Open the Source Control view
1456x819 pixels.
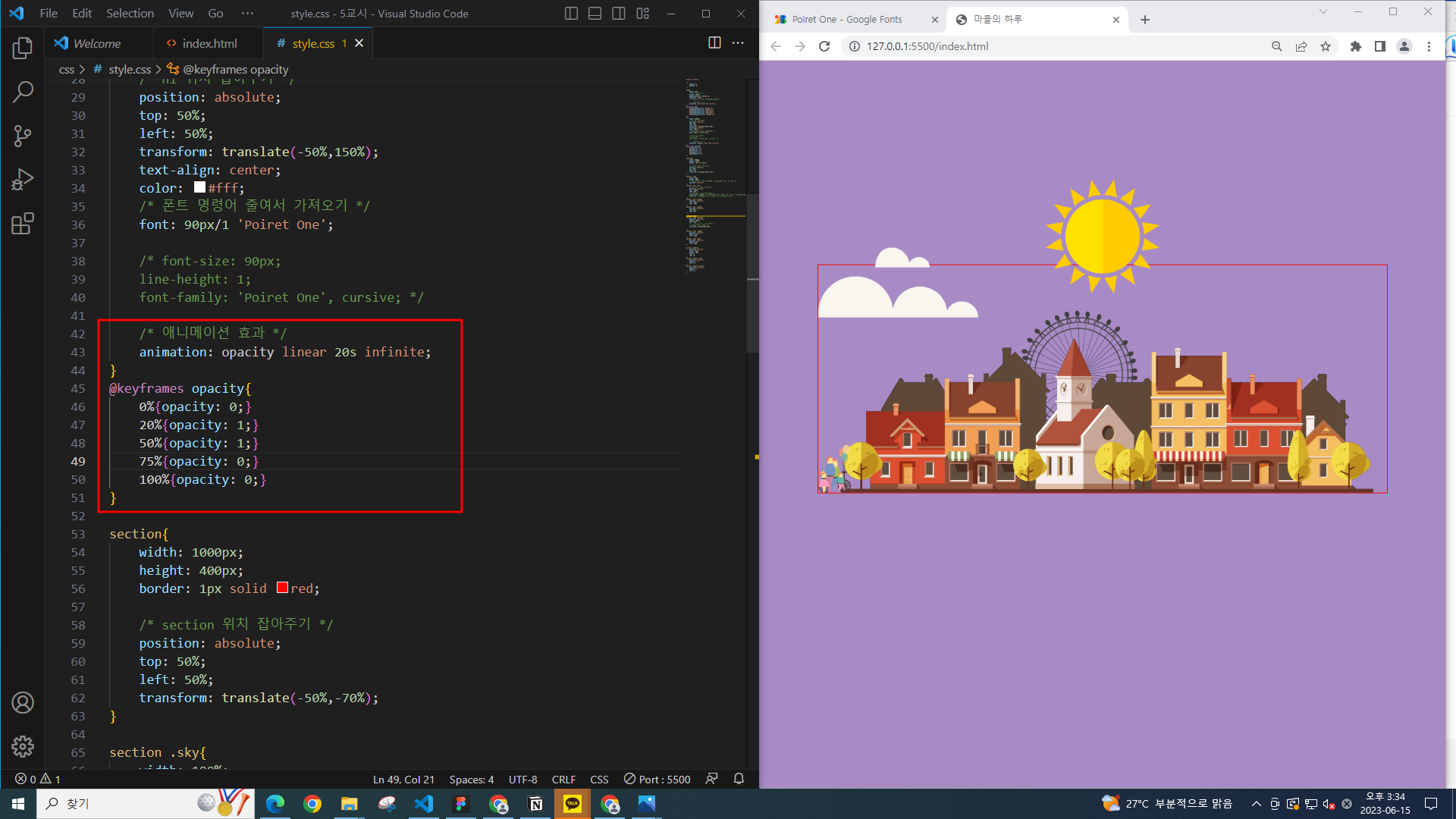[23, 136]
